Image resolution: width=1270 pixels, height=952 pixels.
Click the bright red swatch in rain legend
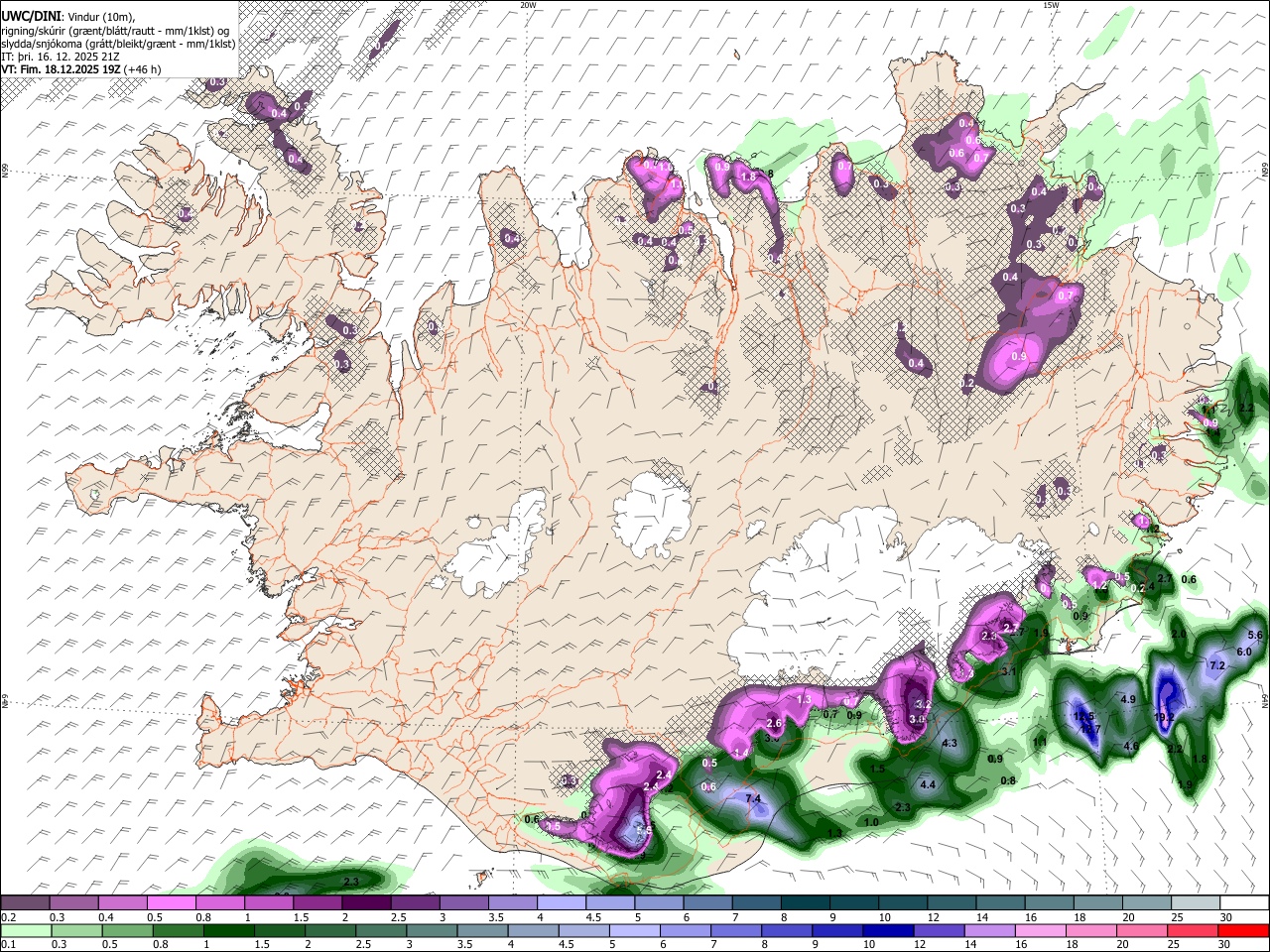pyautogui.click(x=1243, y=930)
